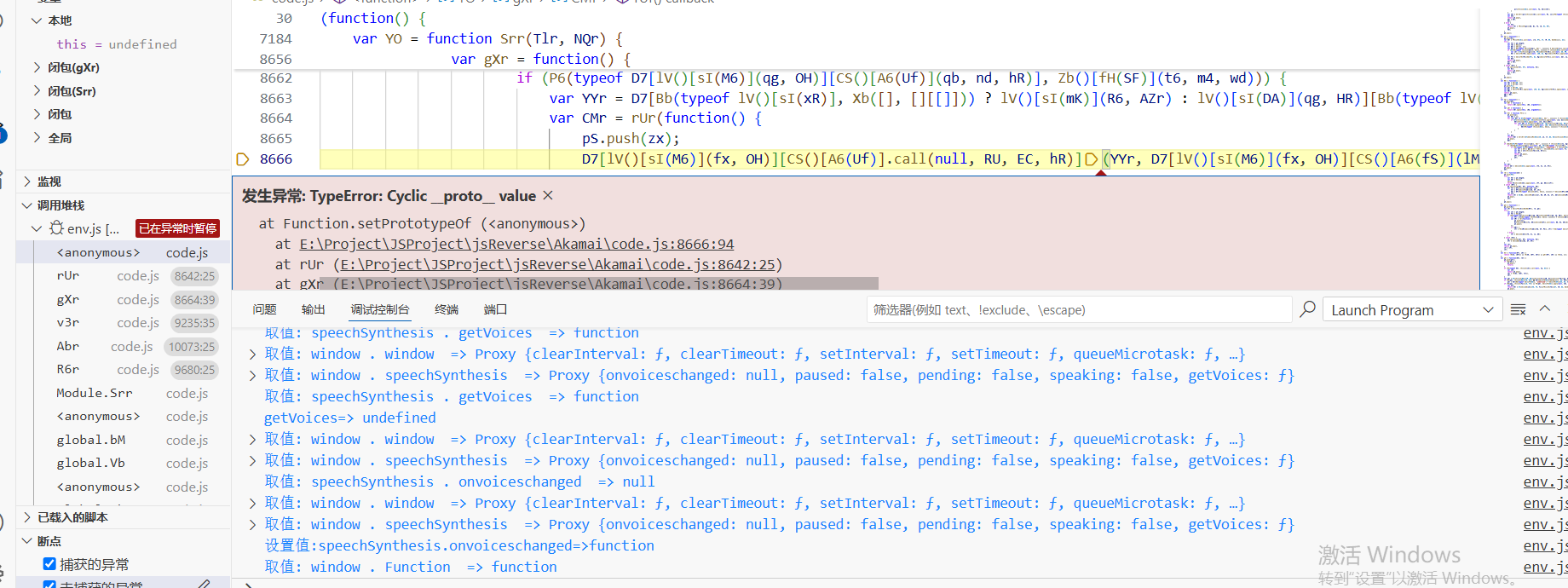Select the v3r call stack frame

coord(124,323)
